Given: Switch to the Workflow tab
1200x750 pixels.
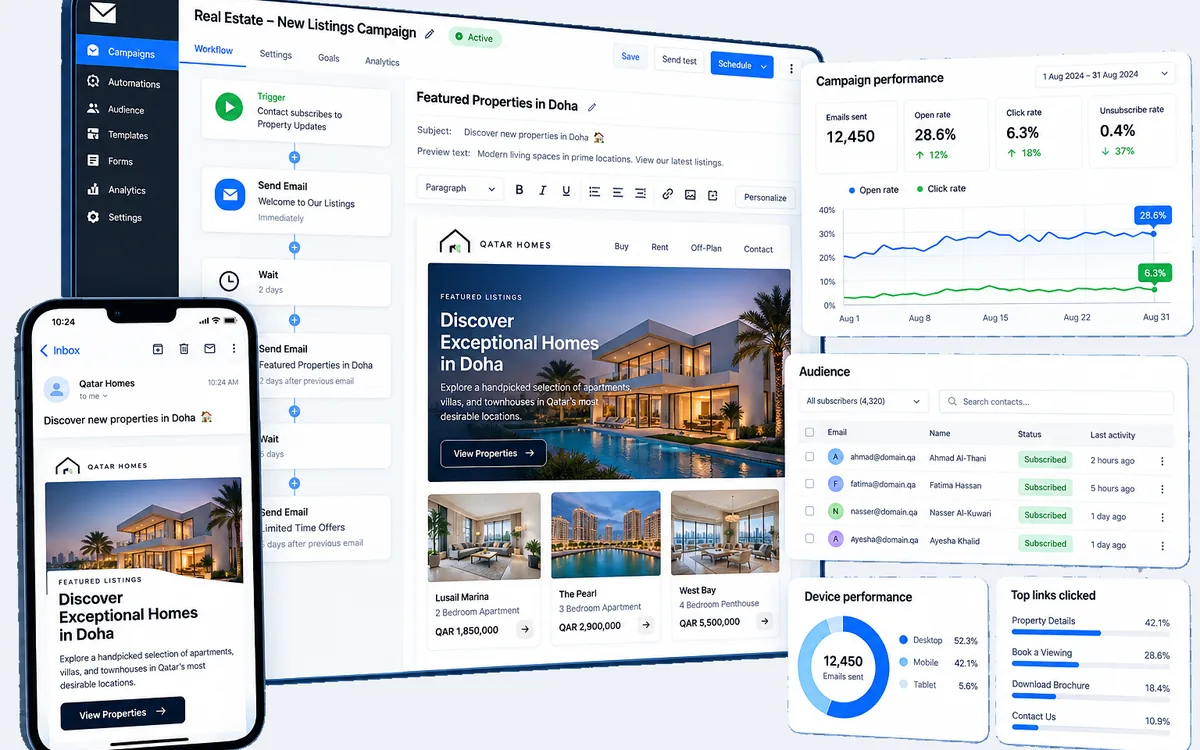Looking at the screenshot, I should pos(213,49).
